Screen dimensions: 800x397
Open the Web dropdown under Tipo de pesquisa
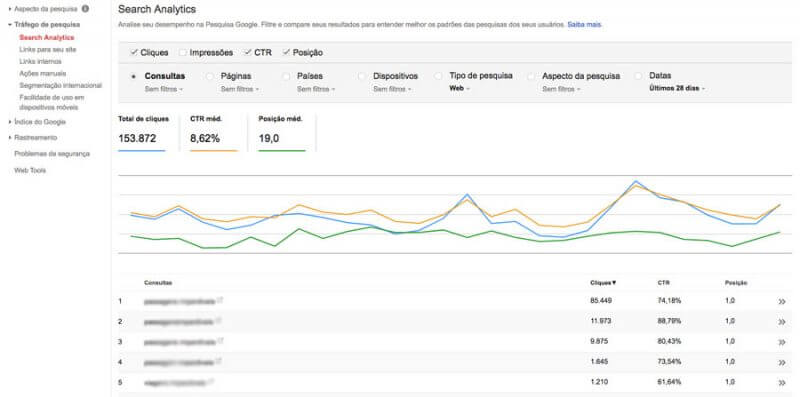point(459,88)
